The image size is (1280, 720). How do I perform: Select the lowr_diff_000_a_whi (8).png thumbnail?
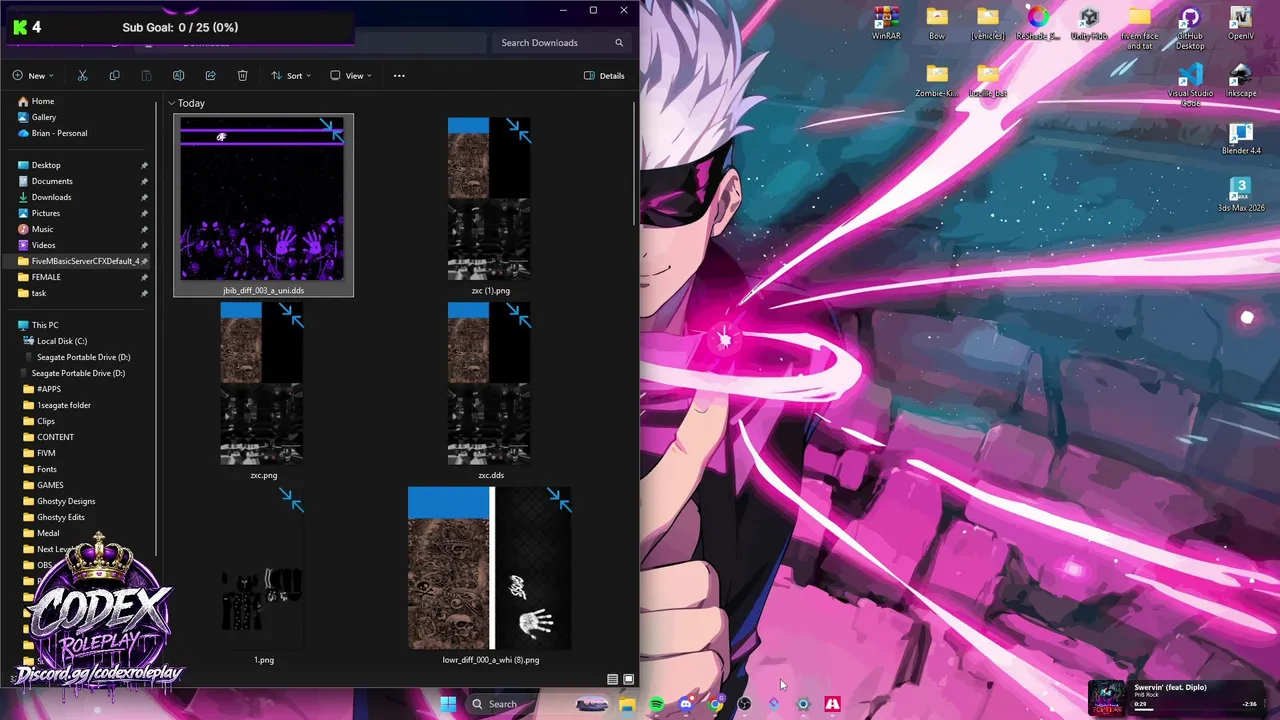tap(490, 568)
